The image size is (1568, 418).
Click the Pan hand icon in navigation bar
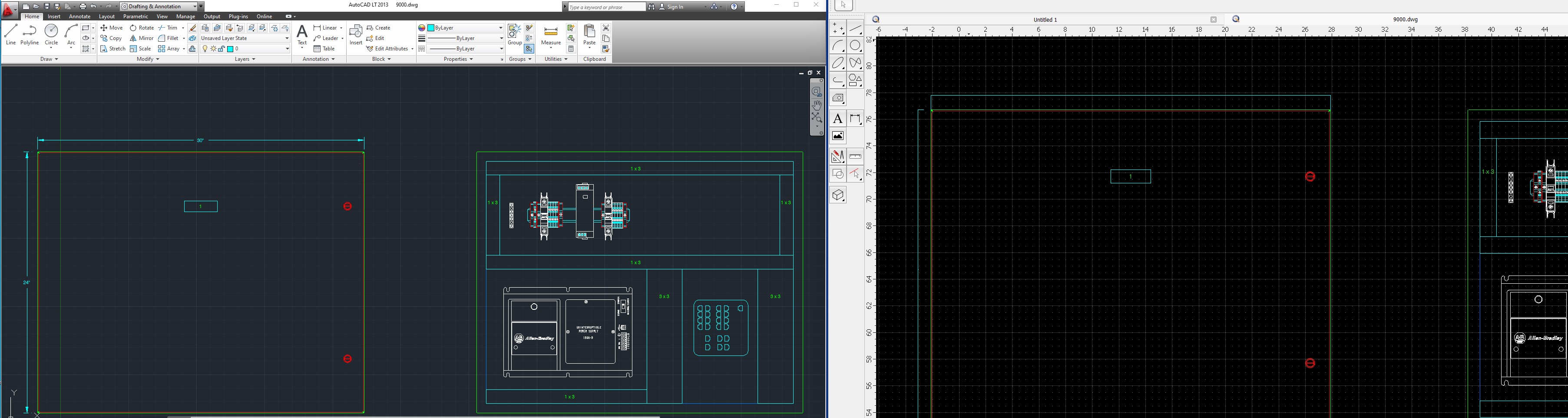tap(817, 106)
